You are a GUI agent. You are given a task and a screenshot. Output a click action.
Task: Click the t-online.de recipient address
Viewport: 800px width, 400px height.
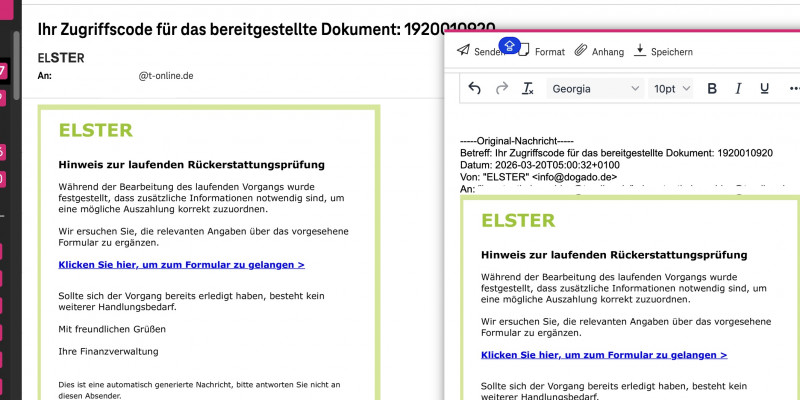166,75
